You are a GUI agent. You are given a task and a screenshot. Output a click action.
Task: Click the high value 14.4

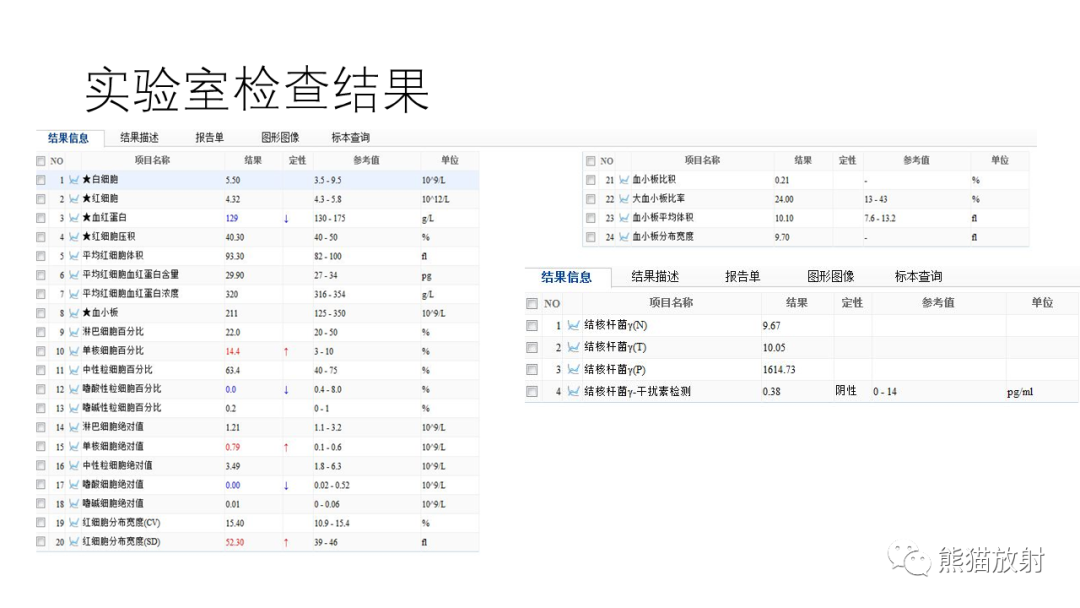[x=233, y=351]
